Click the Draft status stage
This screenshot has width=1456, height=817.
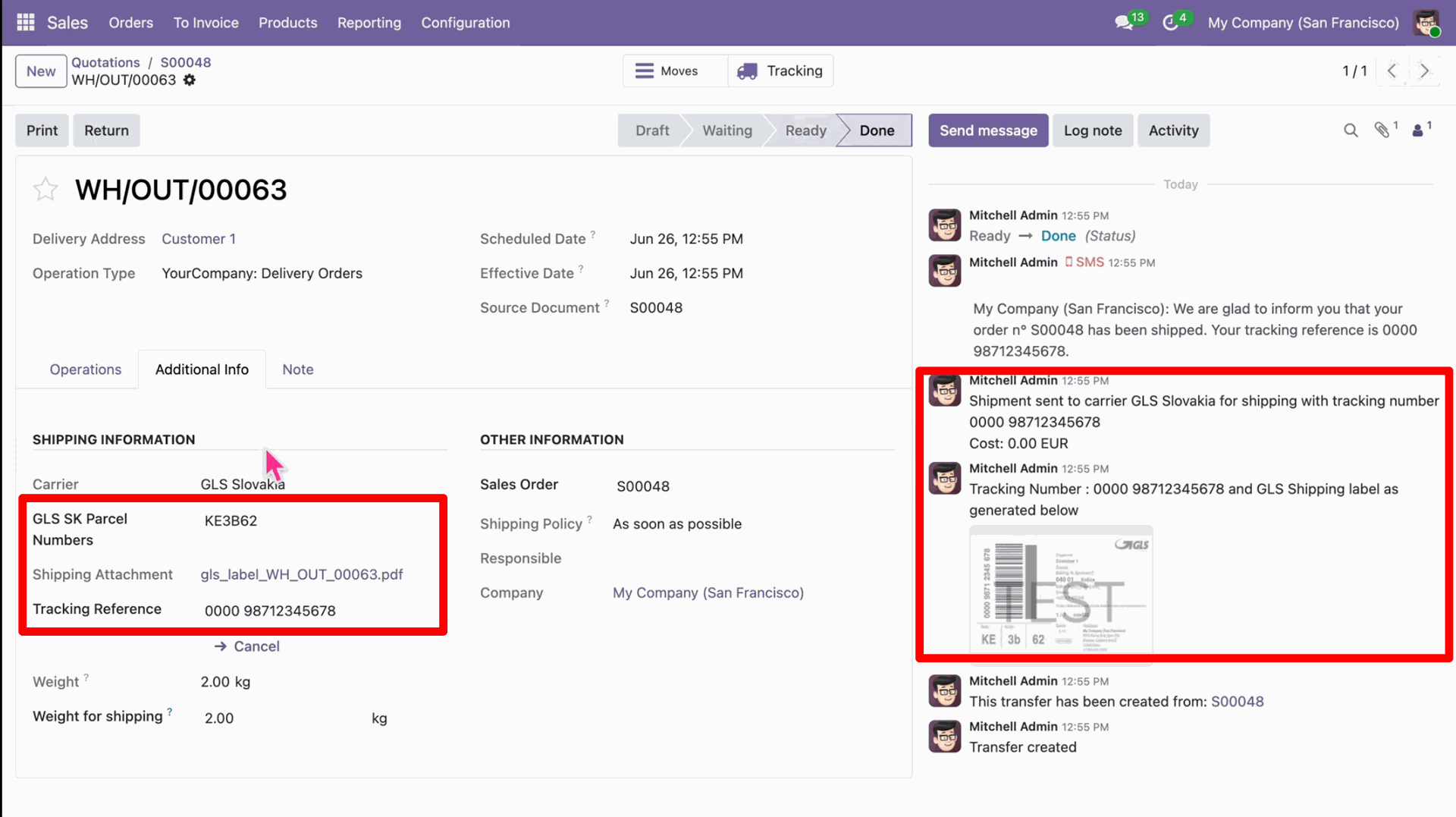[x=652, y=130]
